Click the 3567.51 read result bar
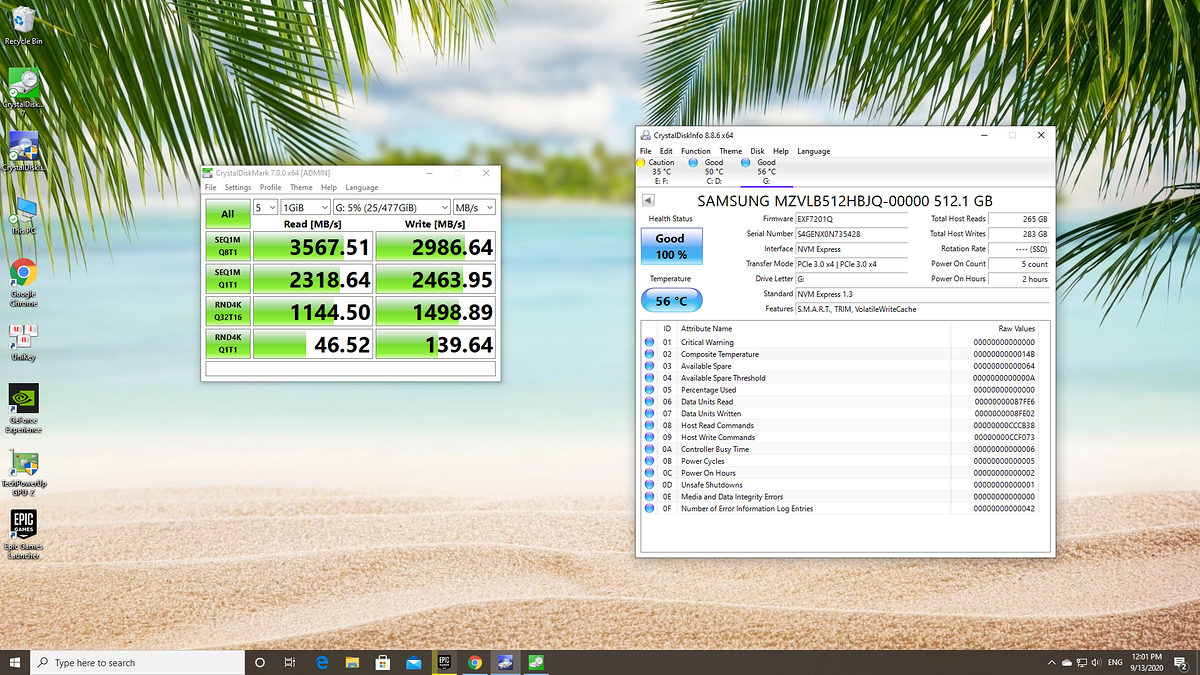The image size is (1200, 675). [x=313, y=247]
